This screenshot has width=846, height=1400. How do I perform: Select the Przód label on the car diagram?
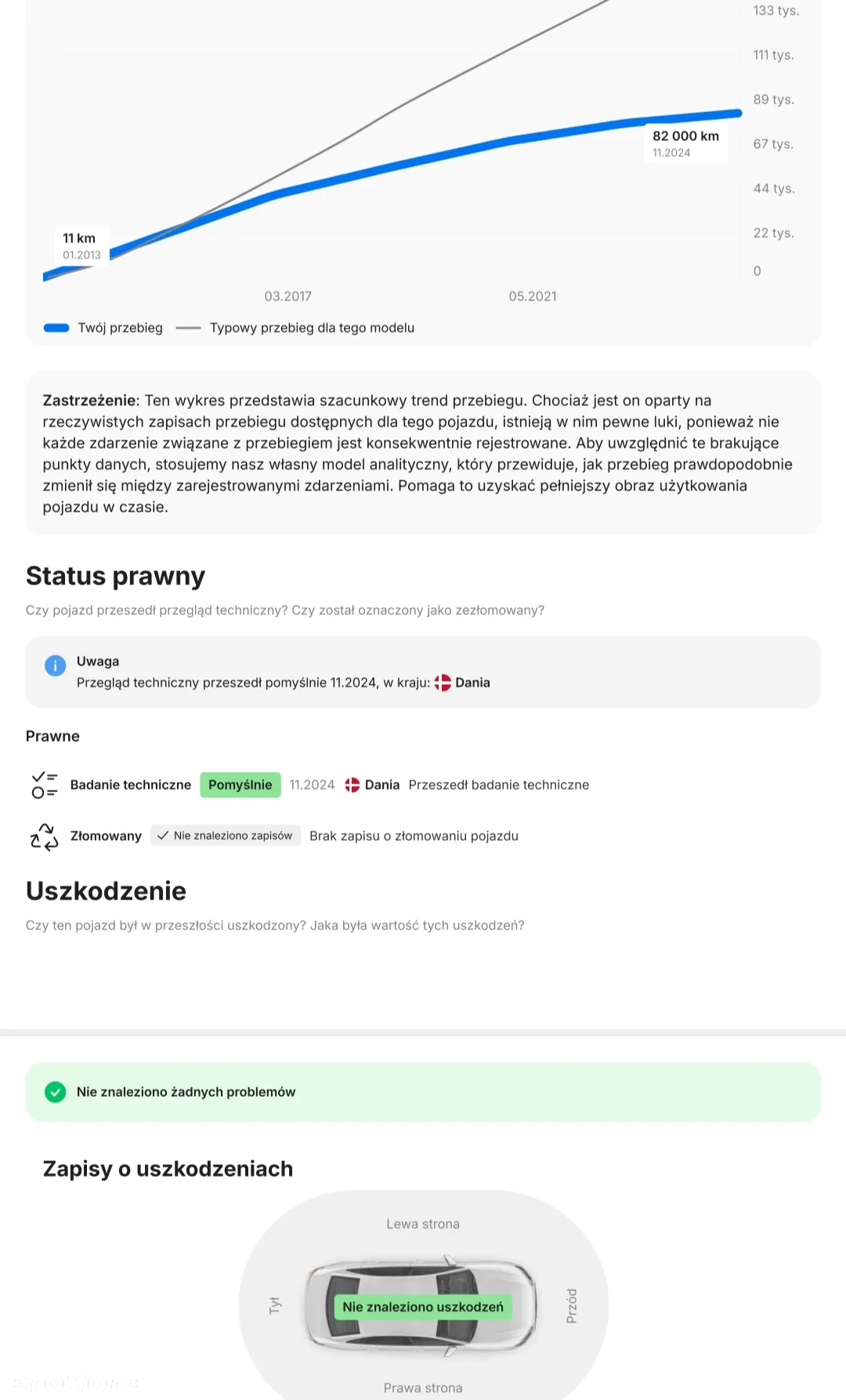pos(572,1306)
